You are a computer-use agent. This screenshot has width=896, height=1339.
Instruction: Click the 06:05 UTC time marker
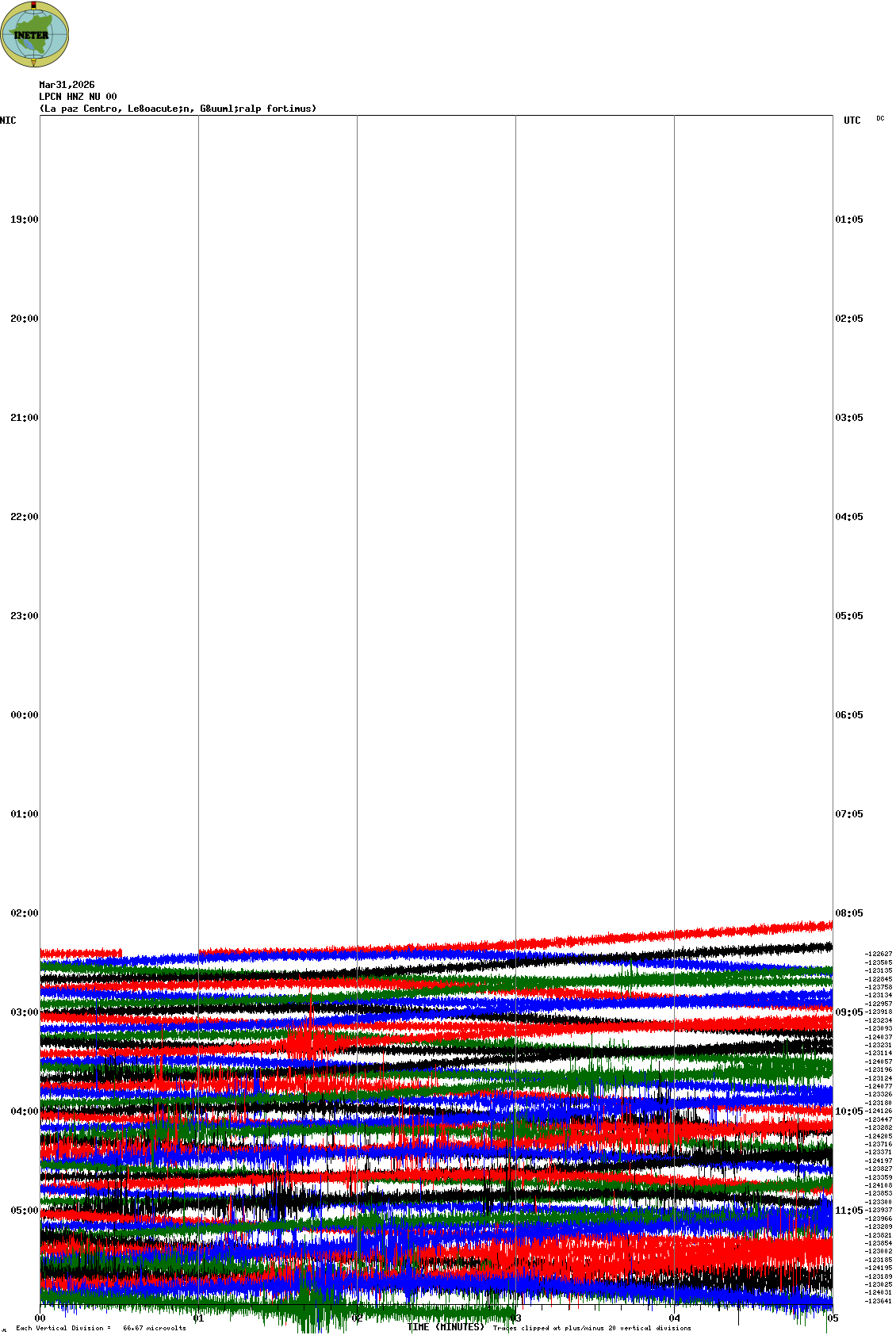point(849,715)
